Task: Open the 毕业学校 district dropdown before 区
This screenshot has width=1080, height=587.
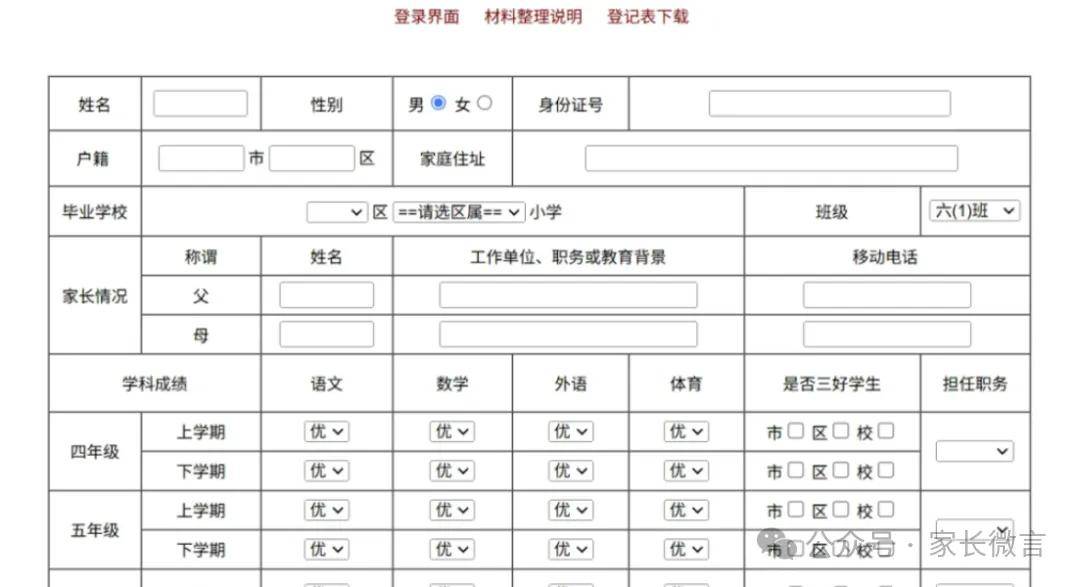Action: pos(337,212)
